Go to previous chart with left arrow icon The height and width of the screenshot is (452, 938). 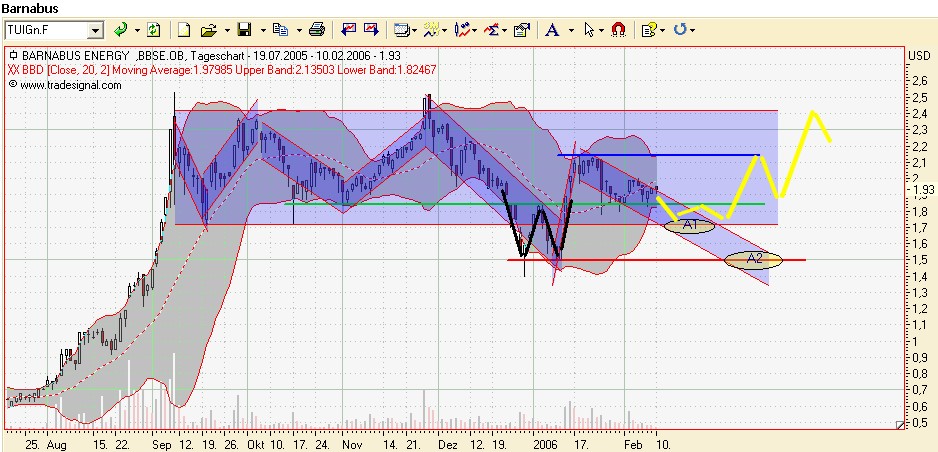click(349, 30)
